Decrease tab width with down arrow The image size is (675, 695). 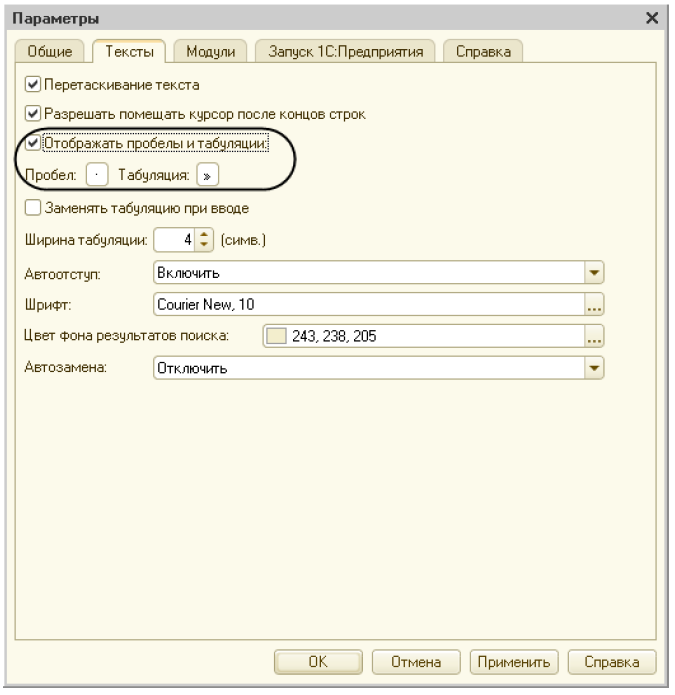pos(204,245)
